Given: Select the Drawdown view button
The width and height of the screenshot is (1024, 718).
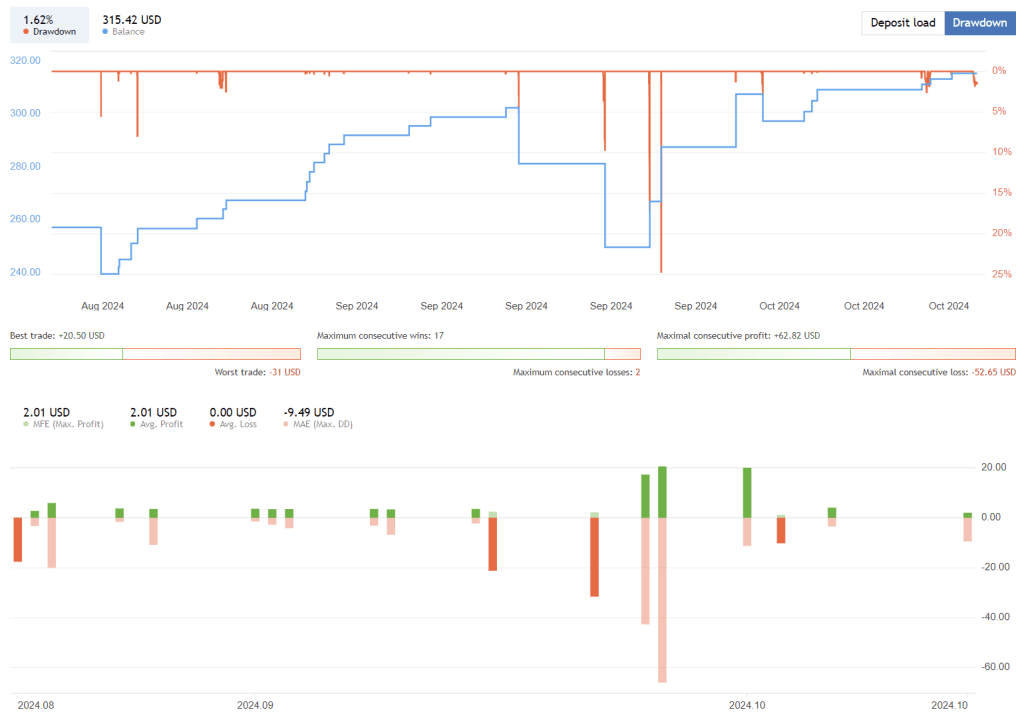Looking at the screenshot, I should point(979,23).
